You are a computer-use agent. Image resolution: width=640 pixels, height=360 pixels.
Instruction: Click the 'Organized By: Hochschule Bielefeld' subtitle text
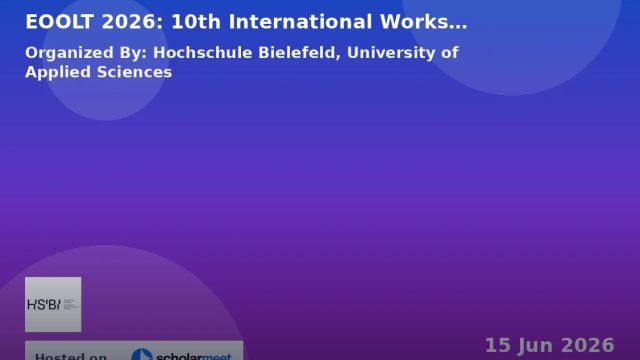tap(242, 62)
